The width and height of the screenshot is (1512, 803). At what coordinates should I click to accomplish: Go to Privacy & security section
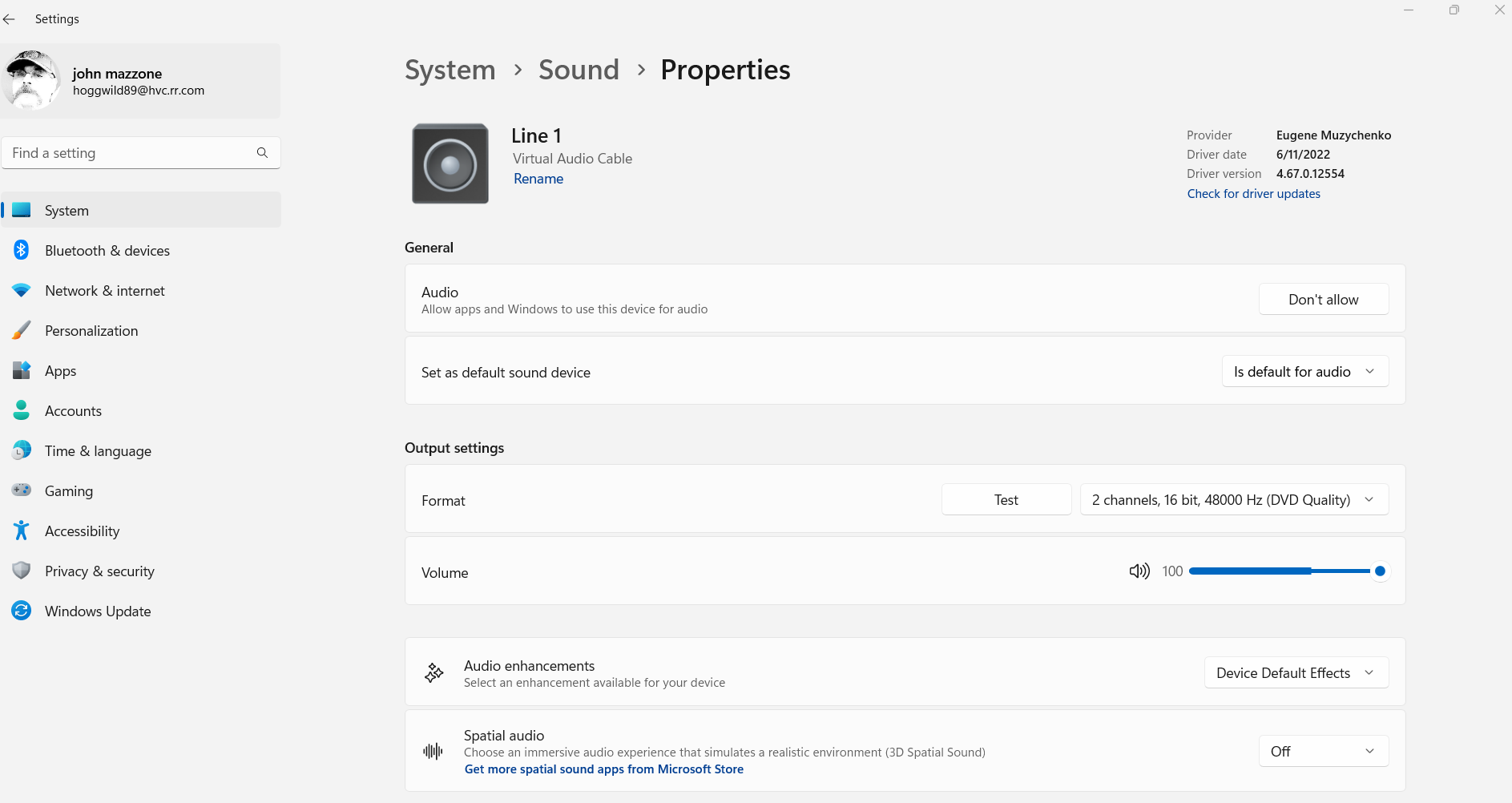[99, 571]
